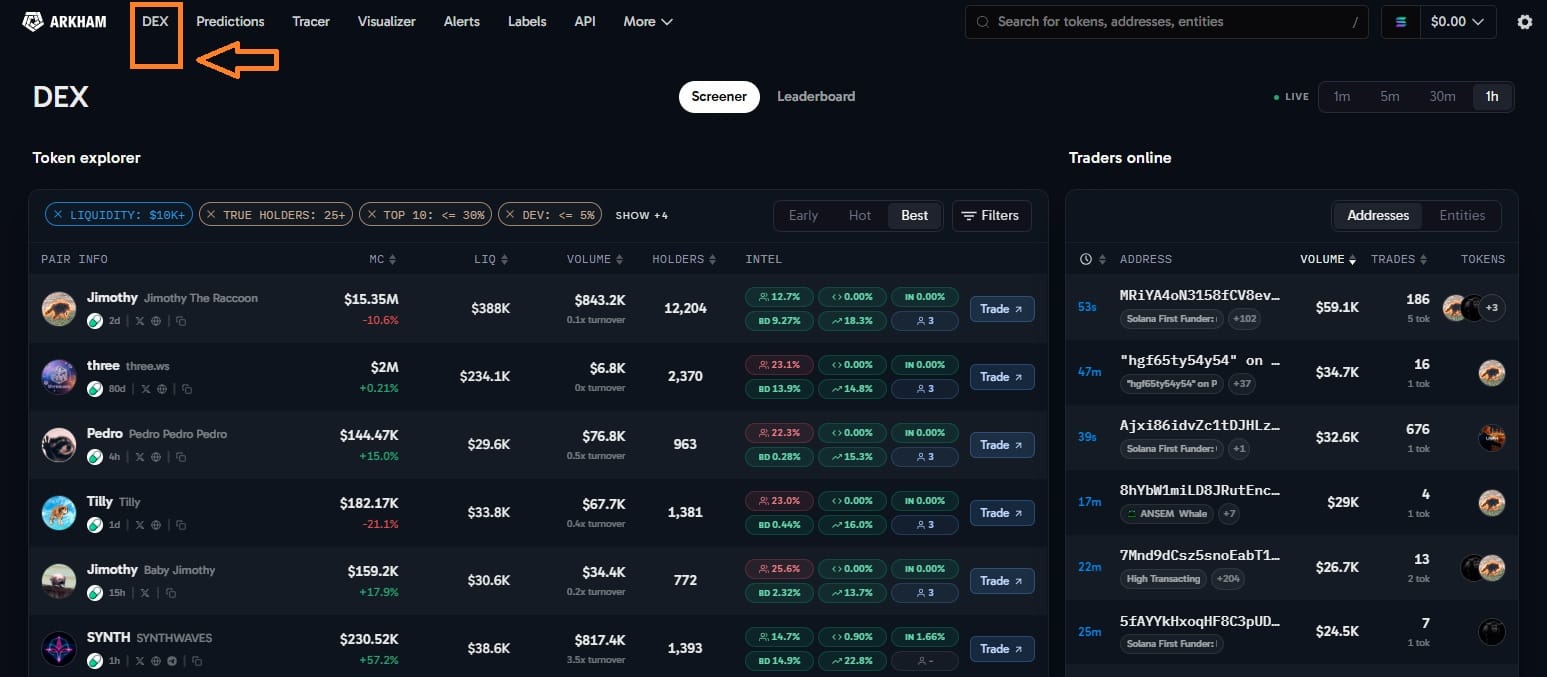Open the Visualizer nav item
Screen dimensions: 1547x677
click(x=386, y=21)
